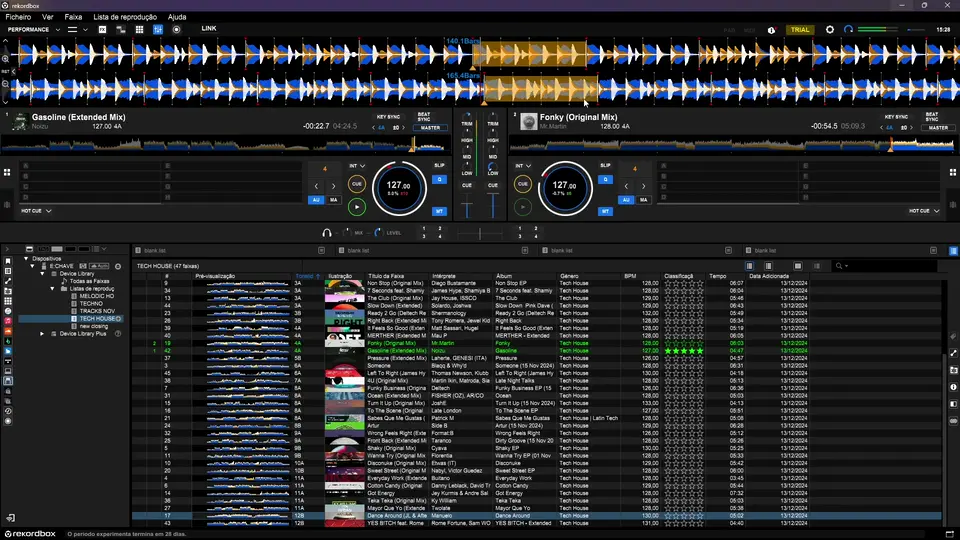Click the info panel icon on the right edge
960x540 pixels.
pos(953,387)
